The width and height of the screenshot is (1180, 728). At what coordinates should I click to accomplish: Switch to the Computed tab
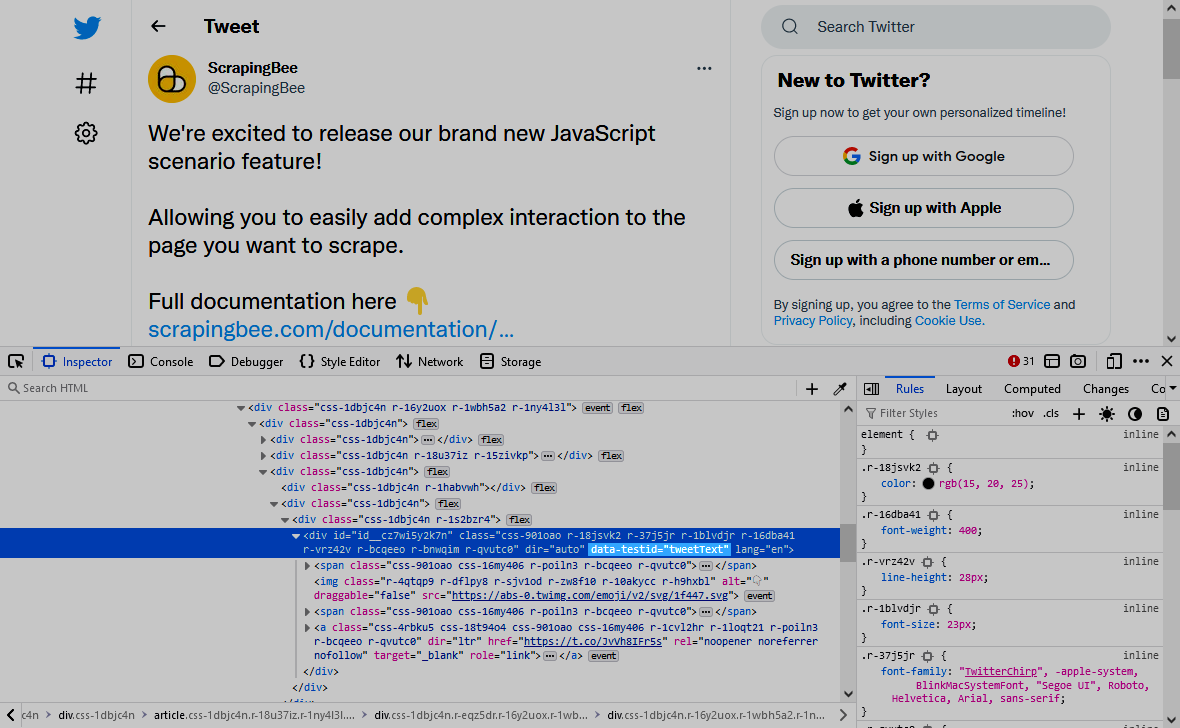1032,389
